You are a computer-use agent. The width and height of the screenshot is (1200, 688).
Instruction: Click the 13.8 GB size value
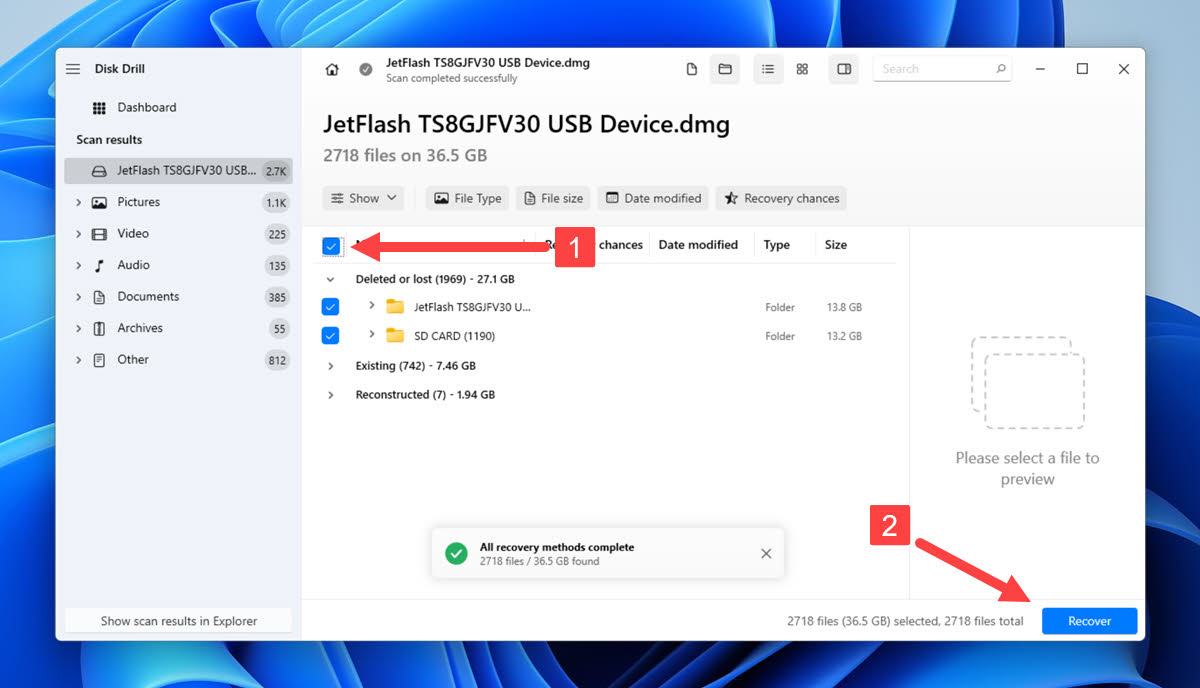(844, 308)
